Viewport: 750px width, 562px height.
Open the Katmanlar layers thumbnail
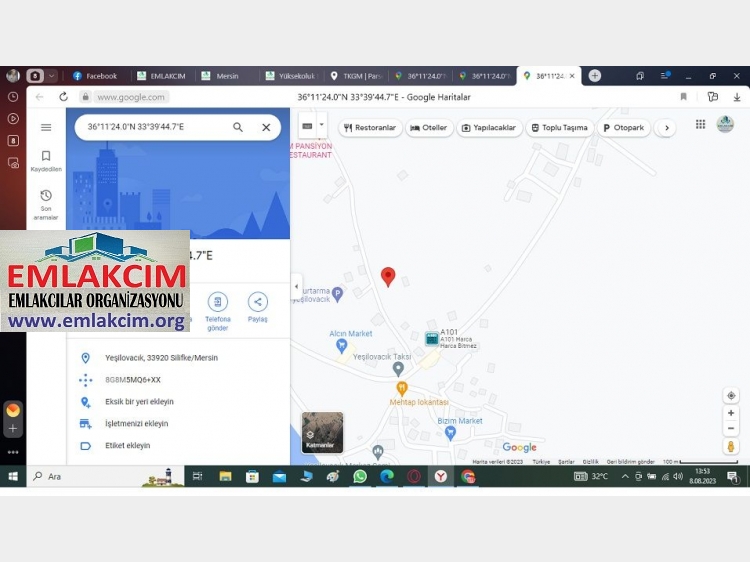[x=322, y=432]
